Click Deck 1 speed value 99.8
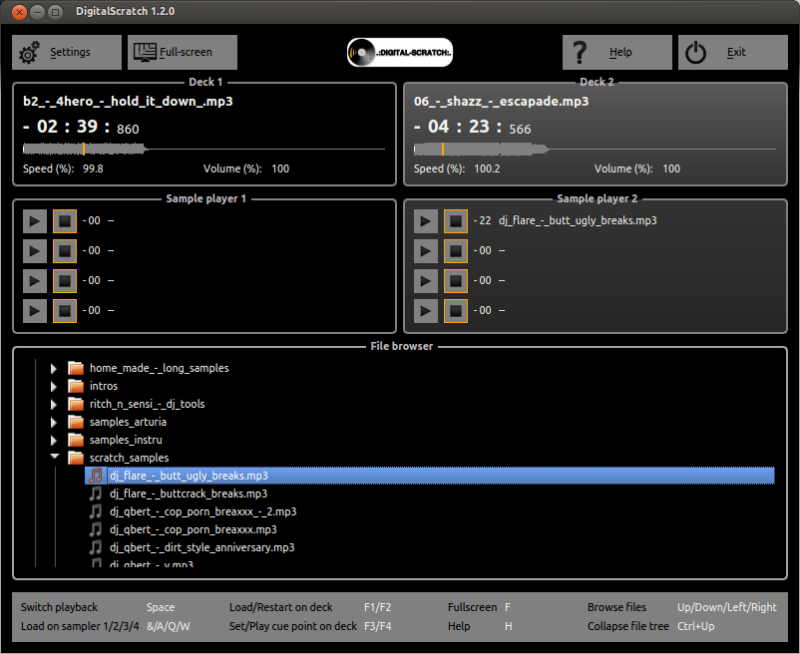This screenshot has width=800, height=654. point(93,169)
